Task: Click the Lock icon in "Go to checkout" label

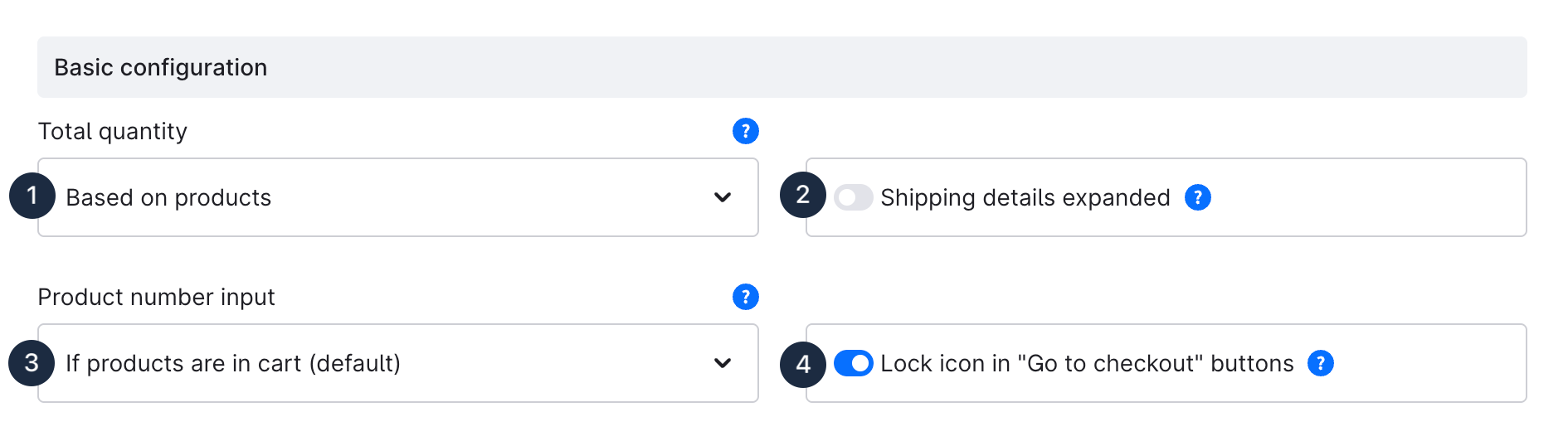Action: click(1087, 363)
